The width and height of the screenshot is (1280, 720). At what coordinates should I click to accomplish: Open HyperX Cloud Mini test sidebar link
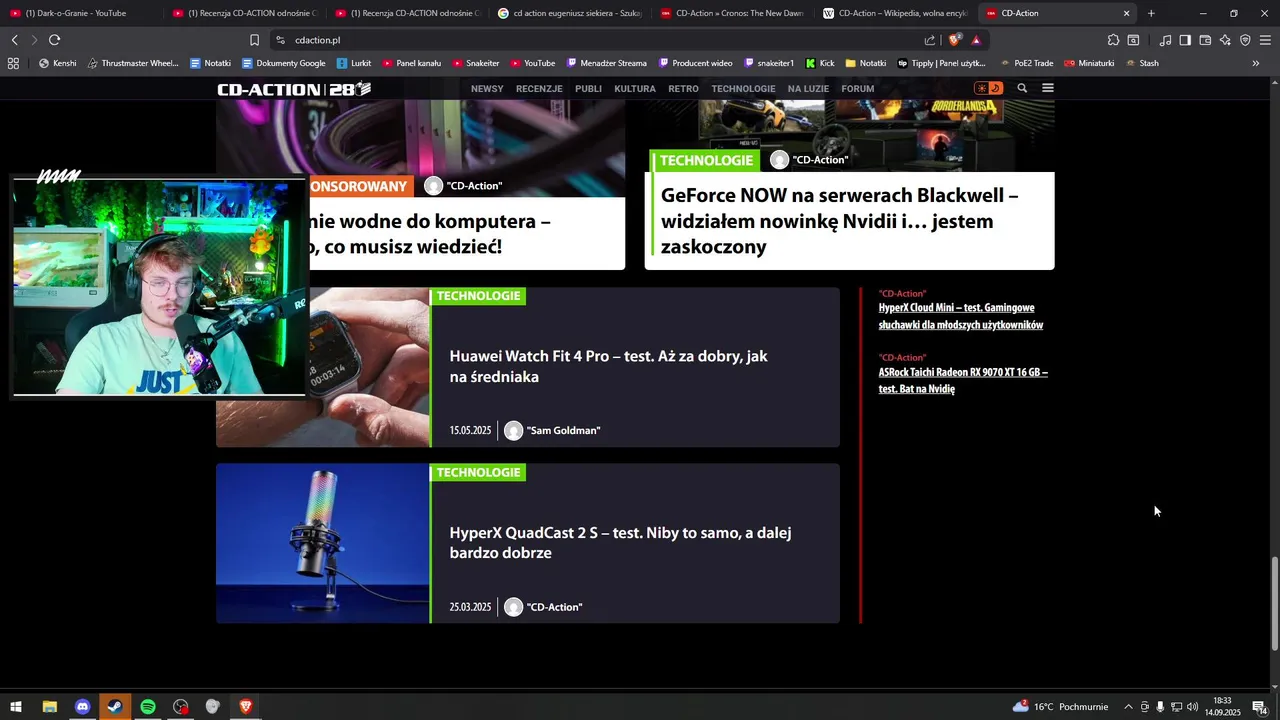tap(961, 316)
